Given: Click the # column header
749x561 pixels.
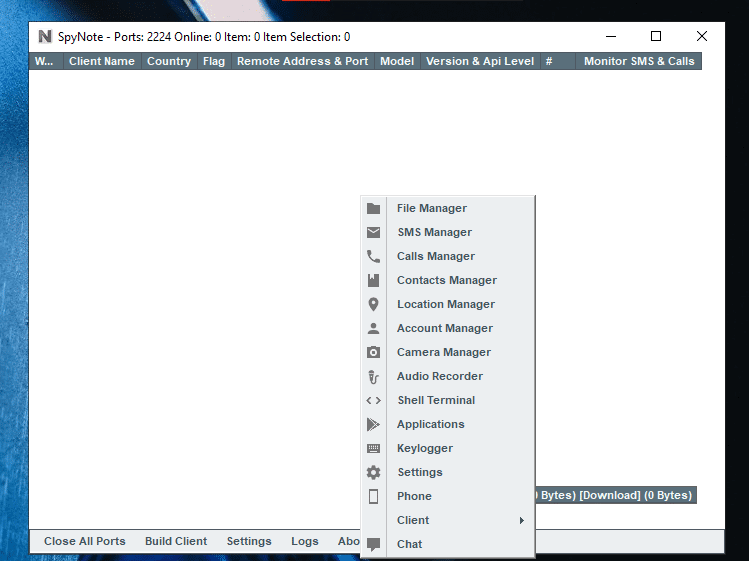Looking at the screenshot, I should click(x=558, y=61).
